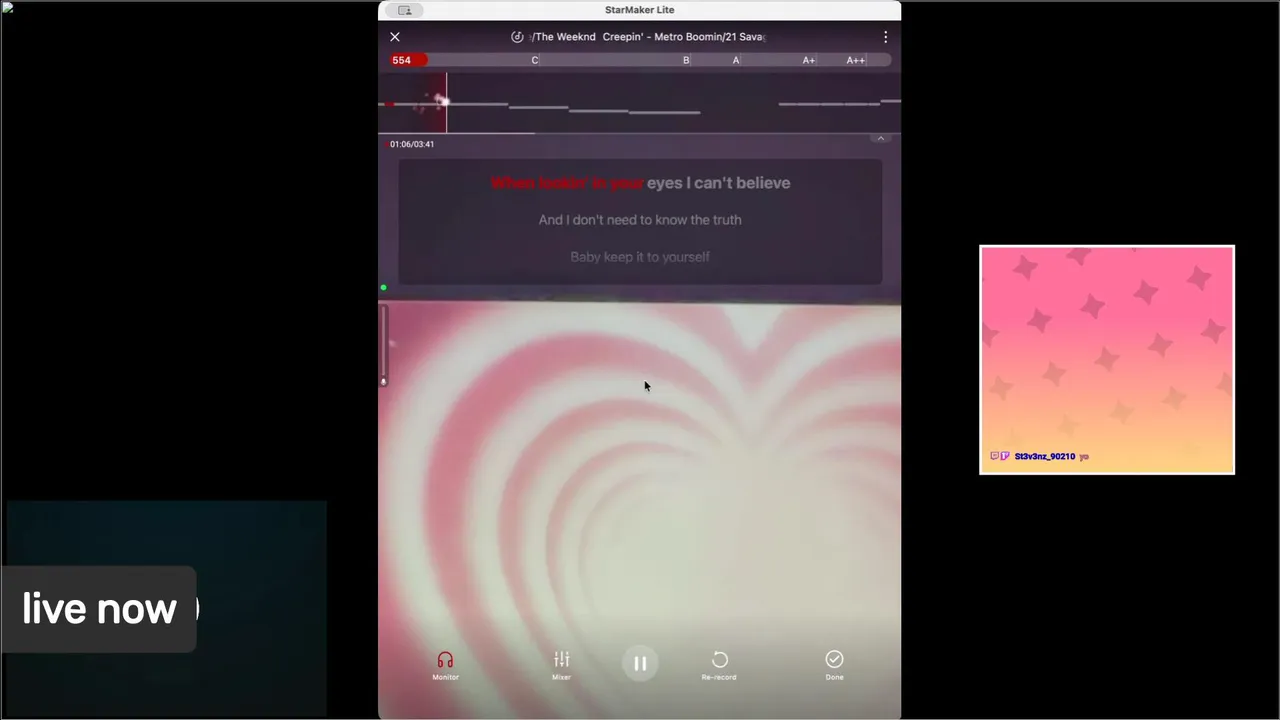Close the recording screen with the X
Viewport: 1280px width, 720px height.
(x=395, y=37)
